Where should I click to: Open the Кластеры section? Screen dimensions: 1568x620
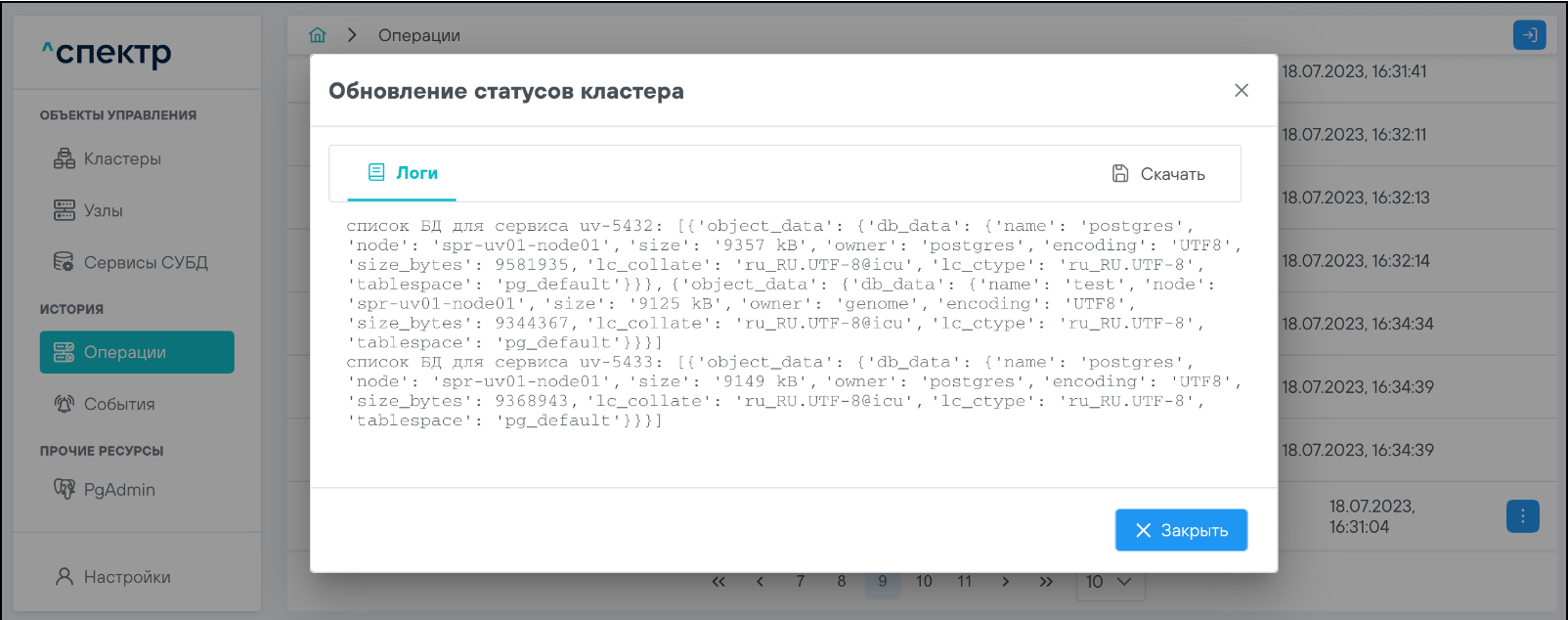[x=121, y=158]
